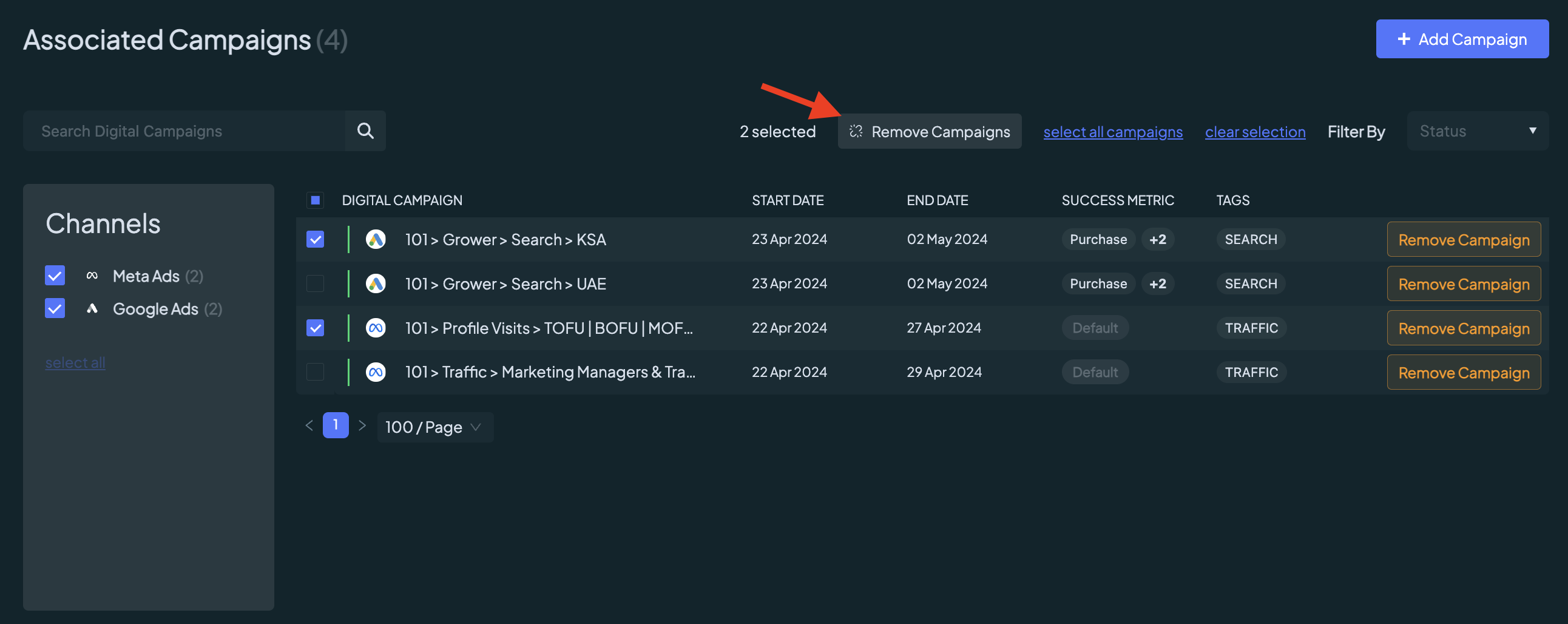Click the Meta icon in Profile Visits row
Viewport: 1568px width, 624px height.
point(376,328)
